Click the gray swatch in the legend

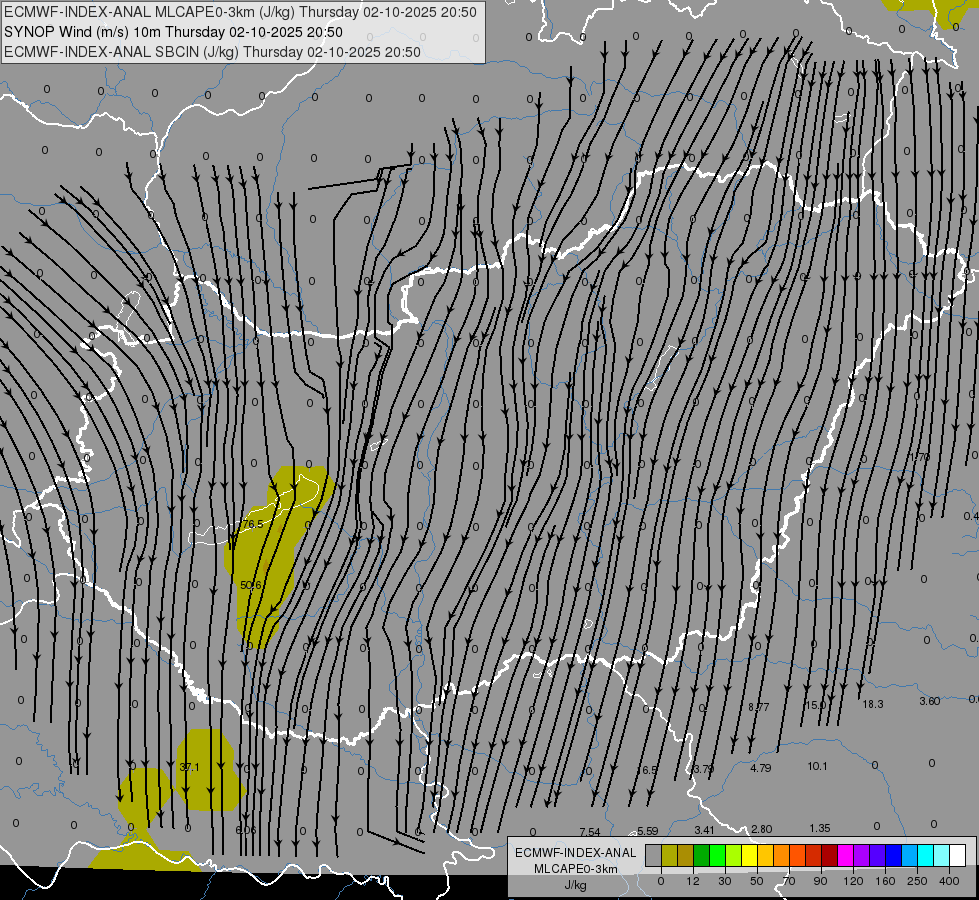point(653,855)
